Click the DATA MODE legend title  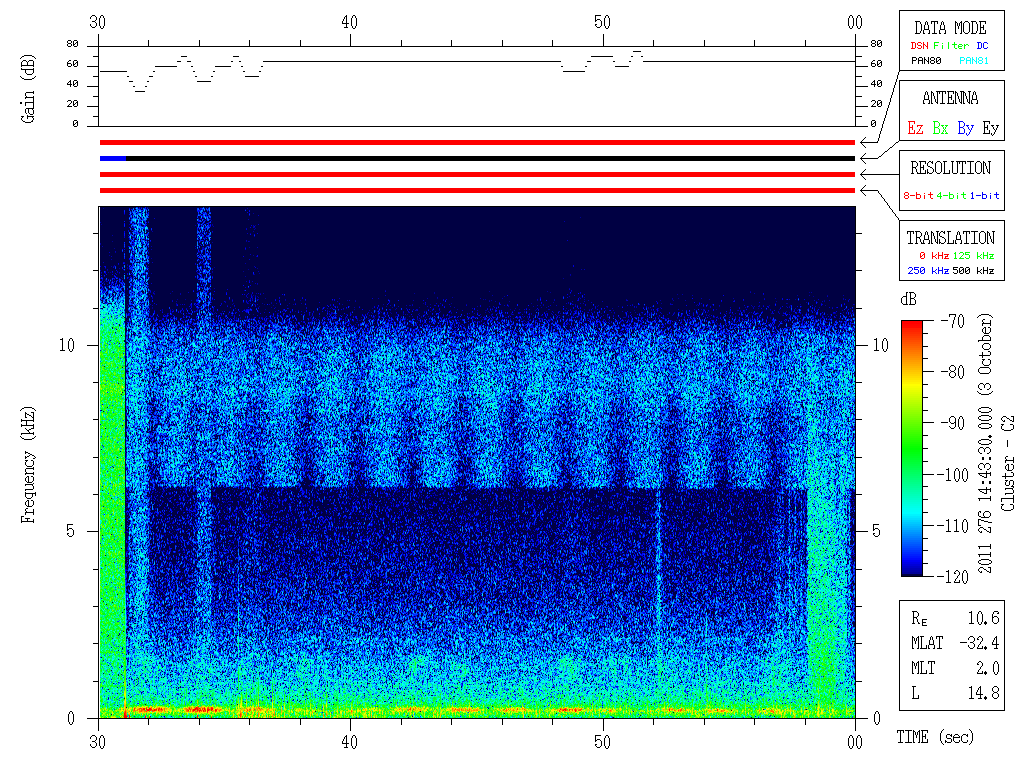pyautogui.click(x=950, y=28)
